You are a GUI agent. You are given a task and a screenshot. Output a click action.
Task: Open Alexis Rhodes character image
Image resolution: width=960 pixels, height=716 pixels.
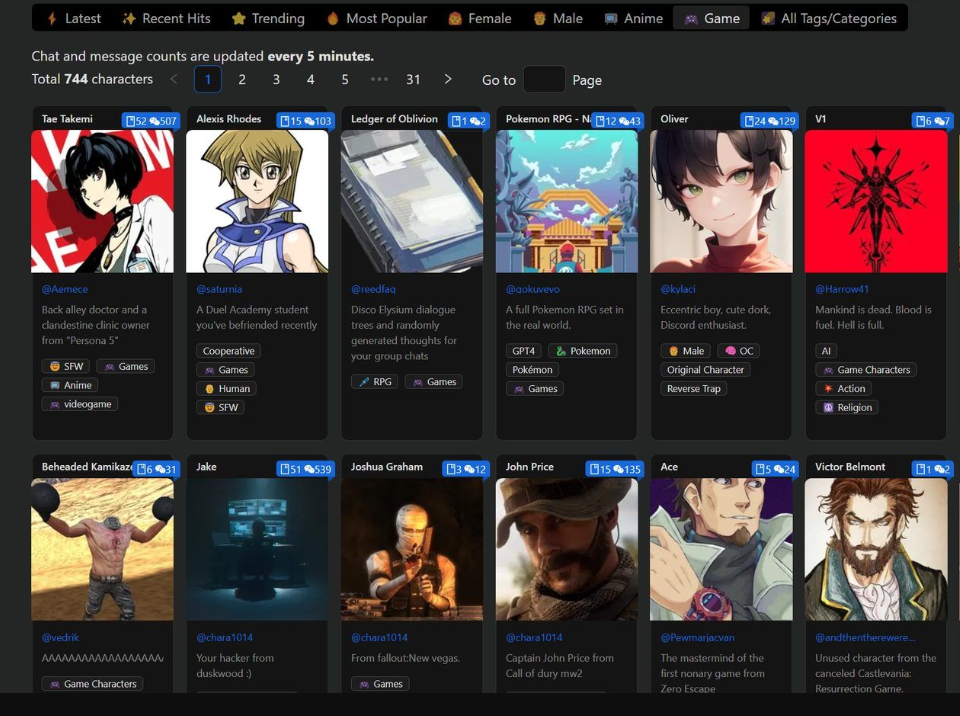257,201
